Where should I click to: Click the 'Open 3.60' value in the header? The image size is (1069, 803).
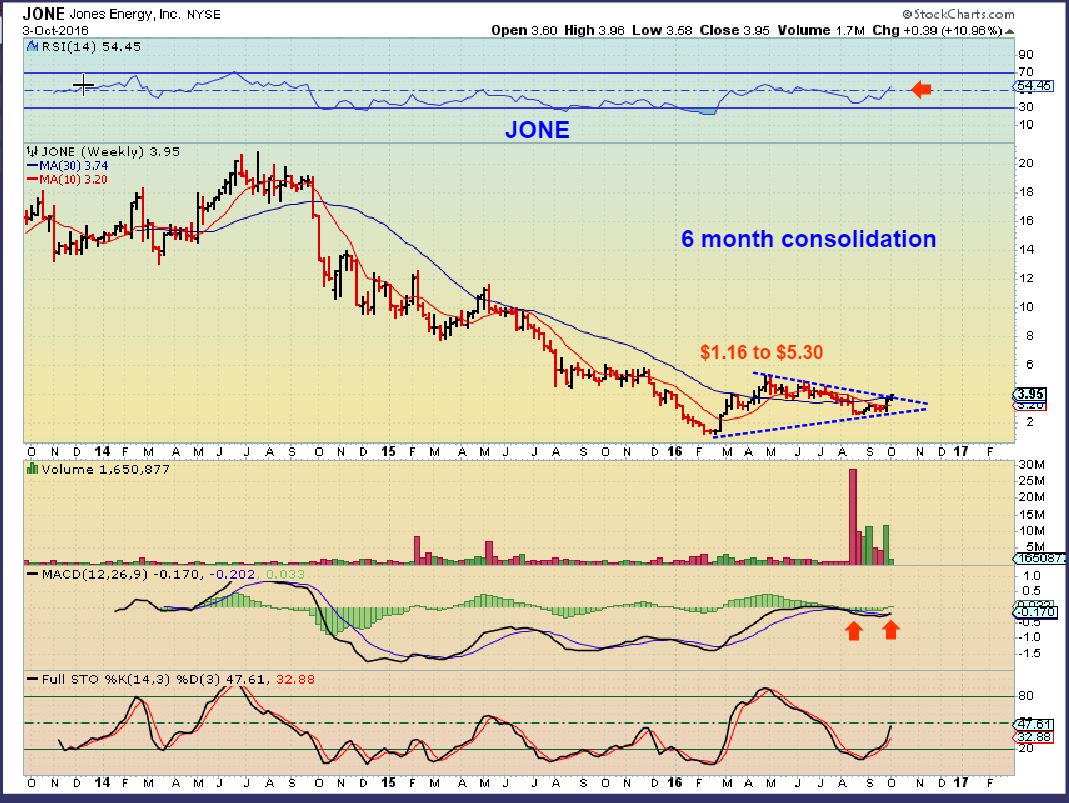tap(524, 31)
